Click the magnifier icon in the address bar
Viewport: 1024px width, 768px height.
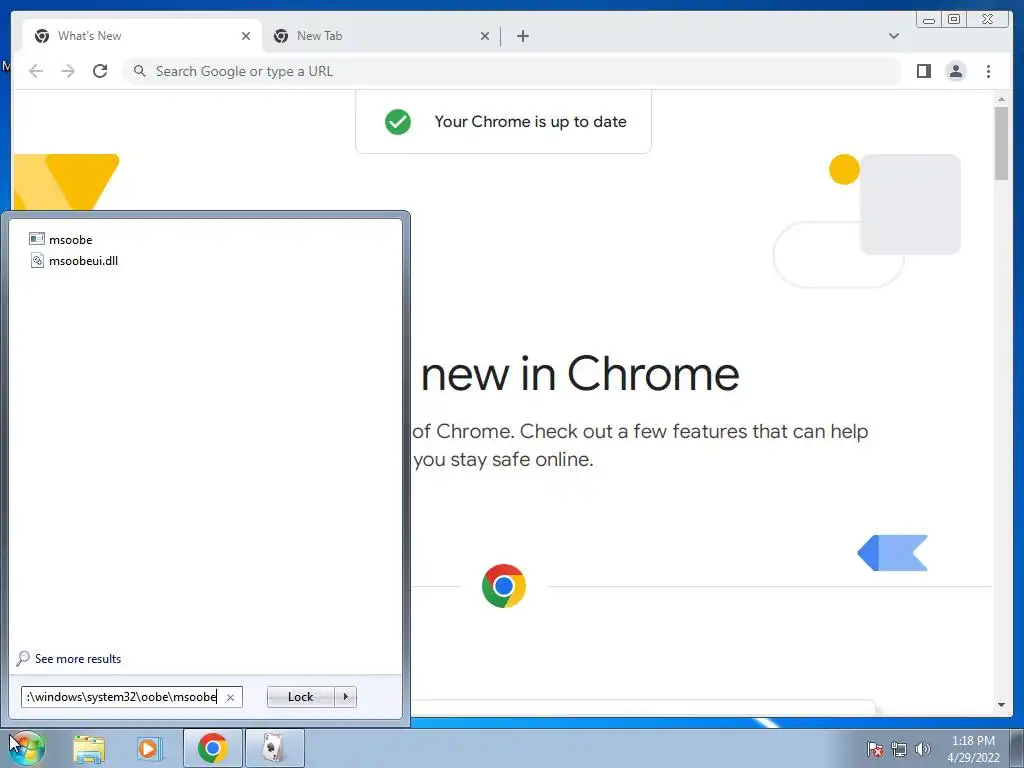(139, 71)
